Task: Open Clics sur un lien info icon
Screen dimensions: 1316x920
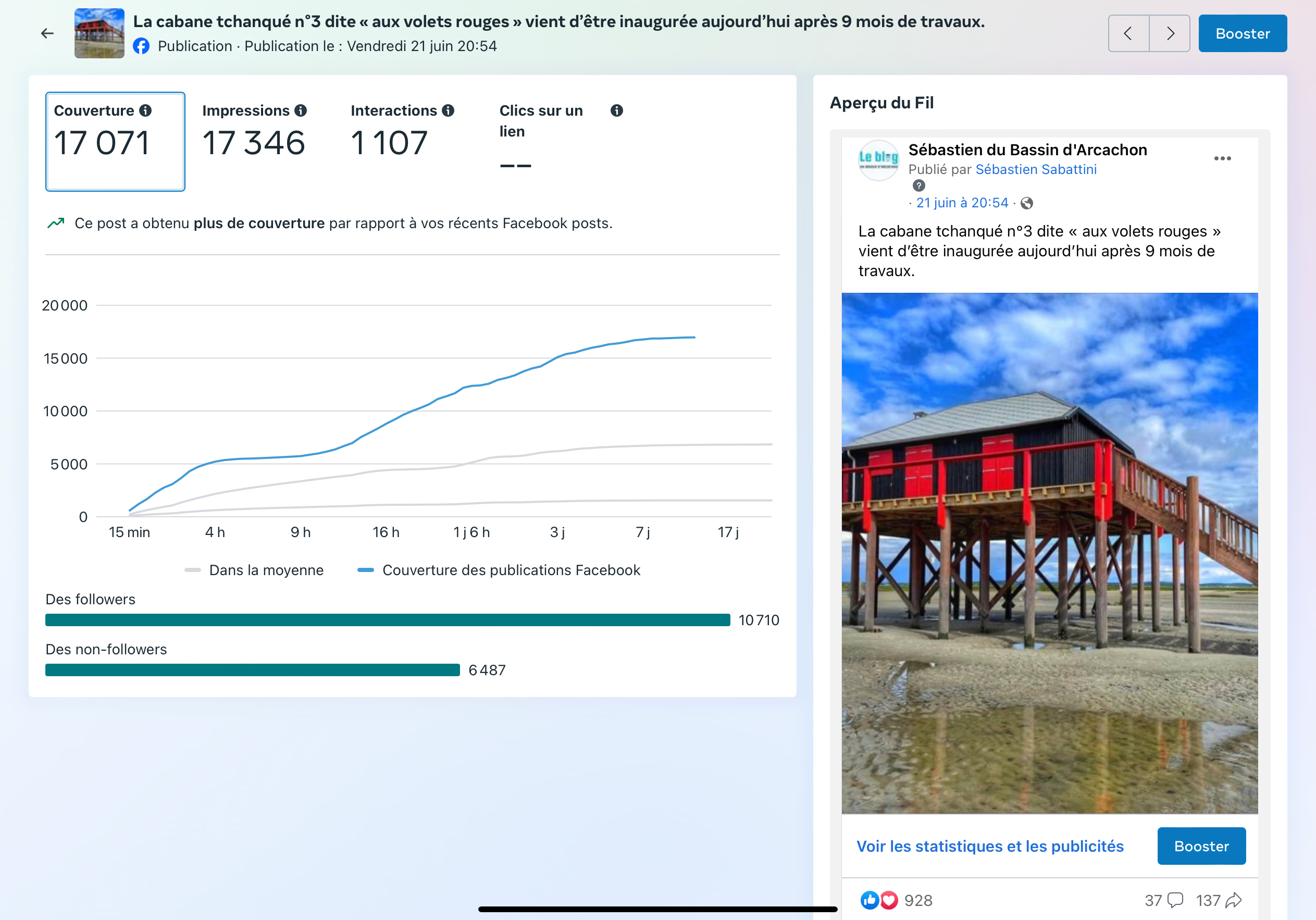Action: (617, 110)
